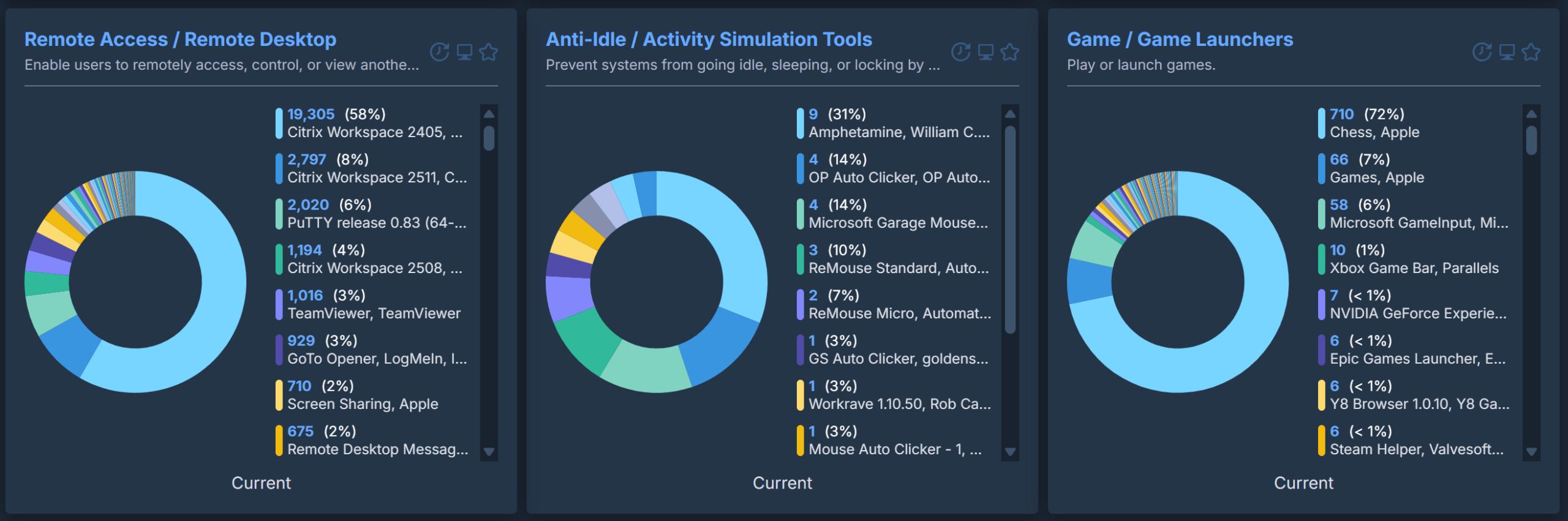Open device view for Game Launchers panel

tap(1506, 51)
